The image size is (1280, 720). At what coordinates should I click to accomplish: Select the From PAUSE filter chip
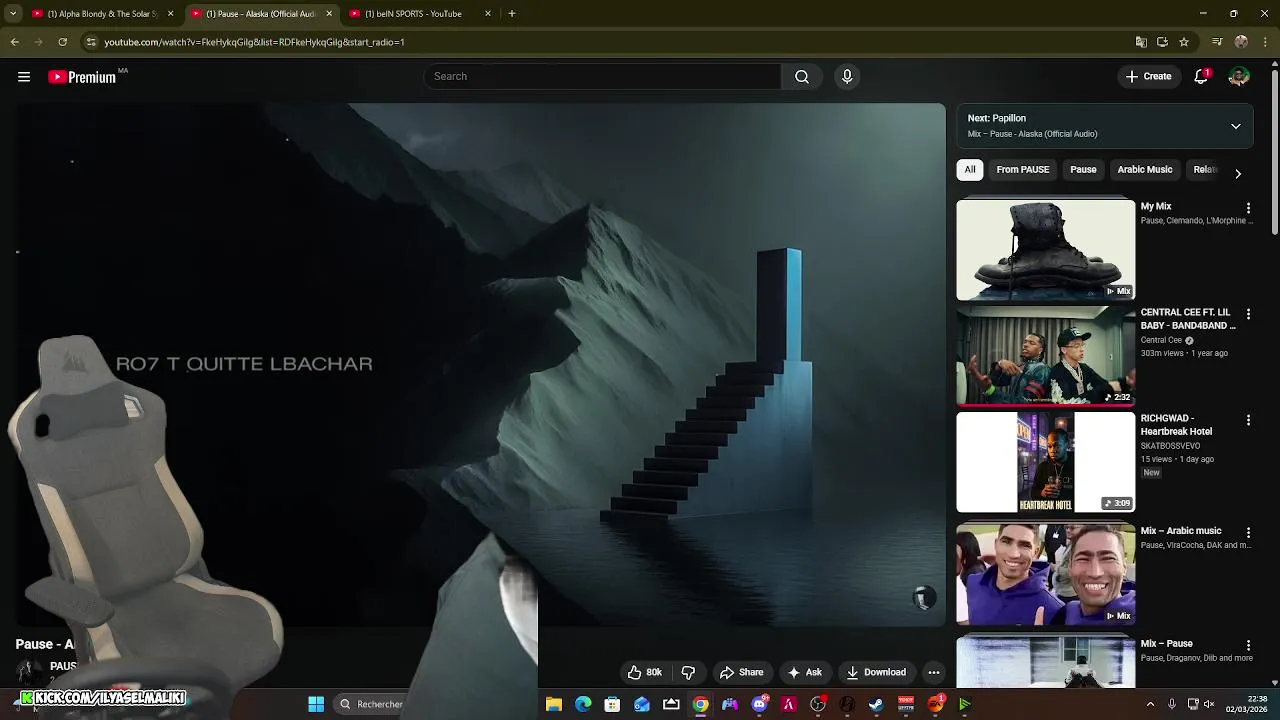[x=1023, y=170]
